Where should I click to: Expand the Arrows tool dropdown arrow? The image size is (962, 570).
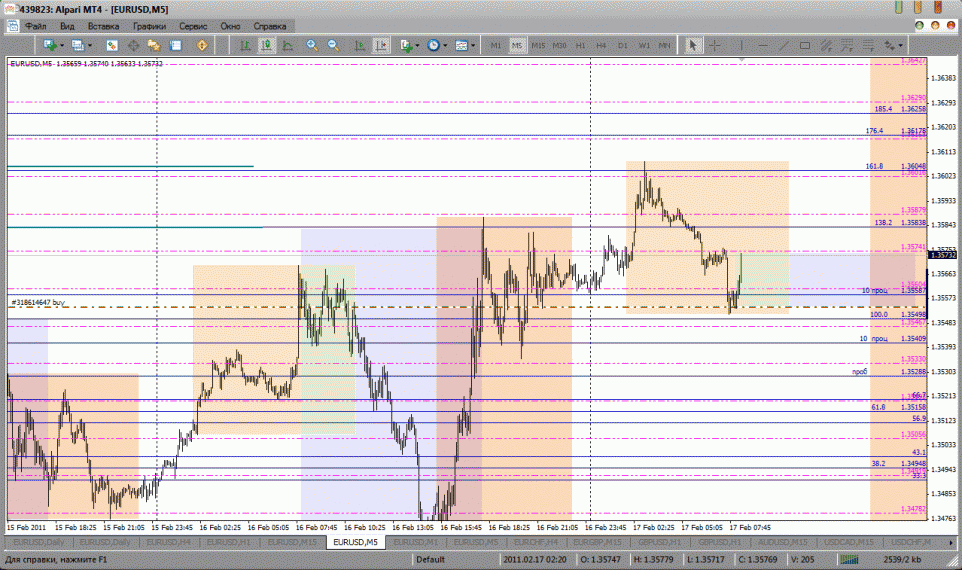click(x=900, y=45)
